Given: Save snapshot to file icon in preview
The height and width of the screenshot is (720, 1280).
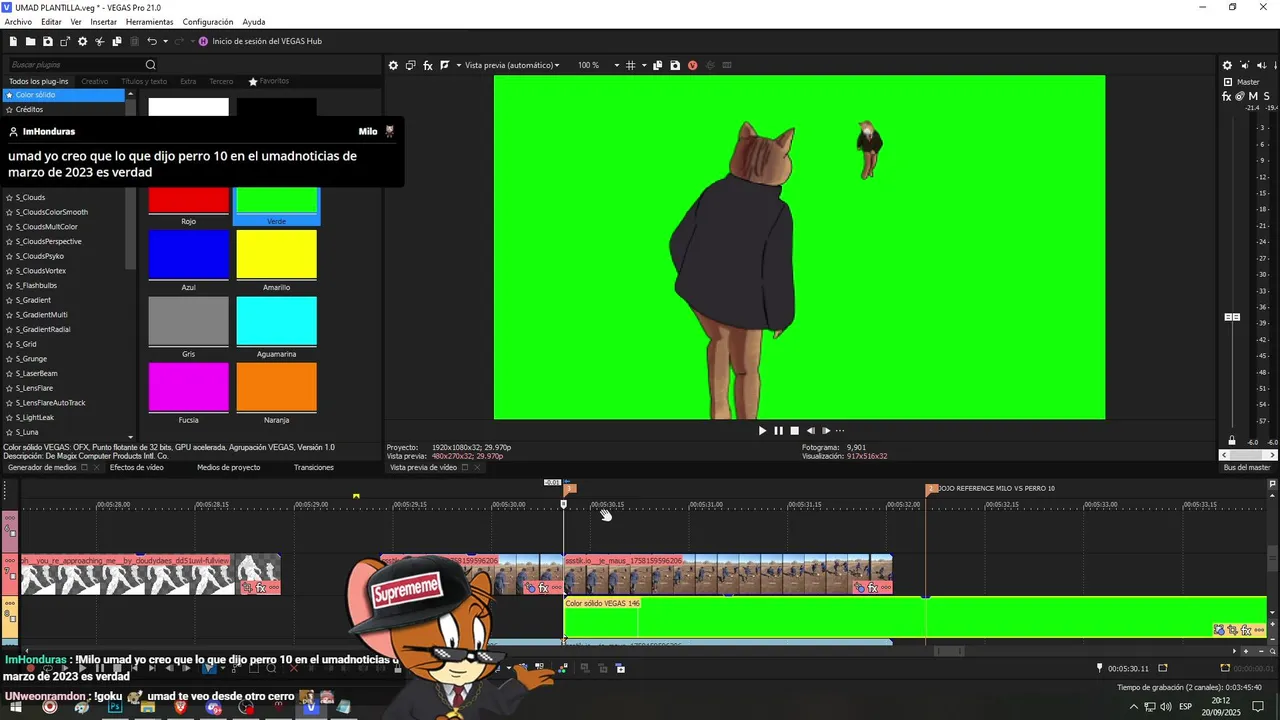Looking at the screenshot, I should 675,65.
